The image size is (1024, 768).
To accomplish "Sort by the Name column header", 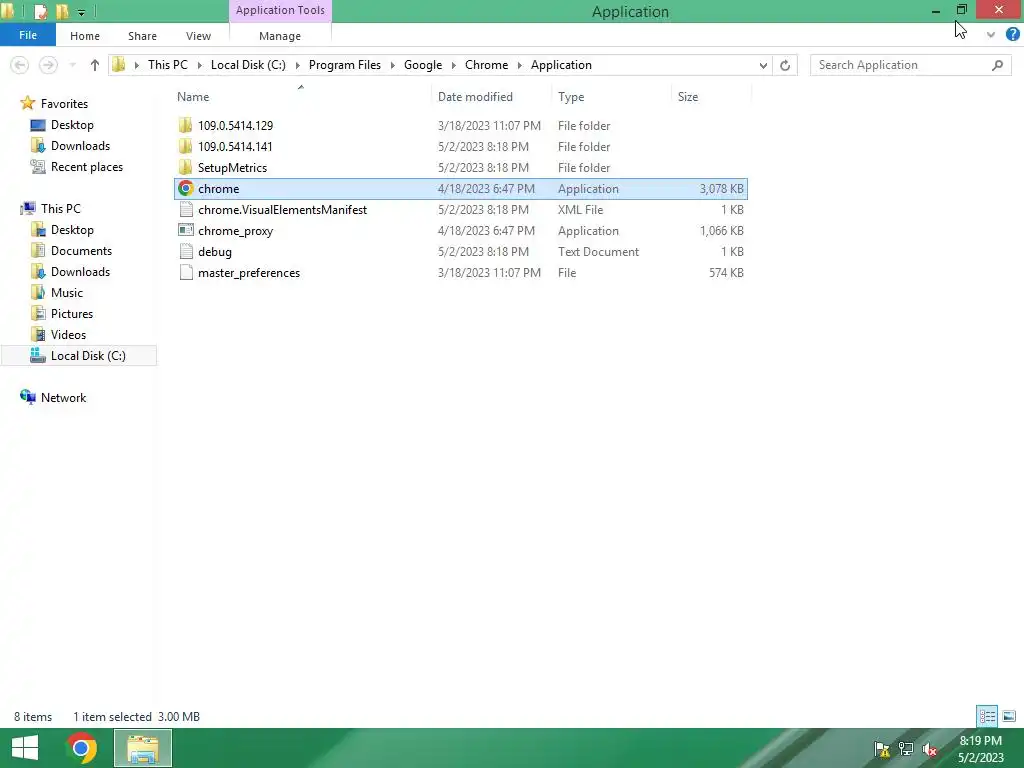I will (193, 97).
